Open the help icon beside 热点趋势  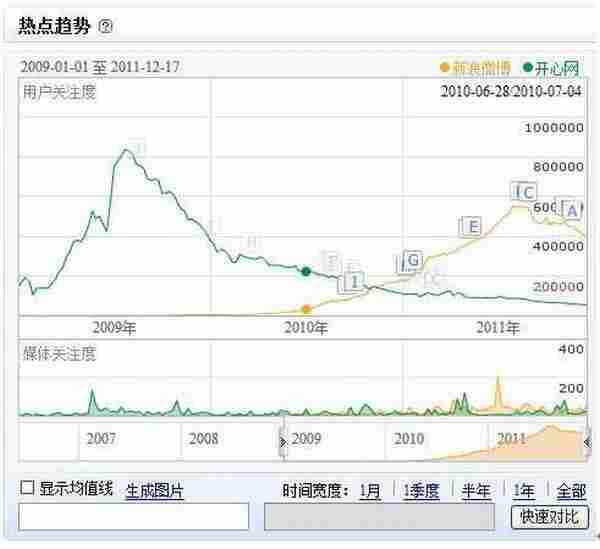(105, 26)
